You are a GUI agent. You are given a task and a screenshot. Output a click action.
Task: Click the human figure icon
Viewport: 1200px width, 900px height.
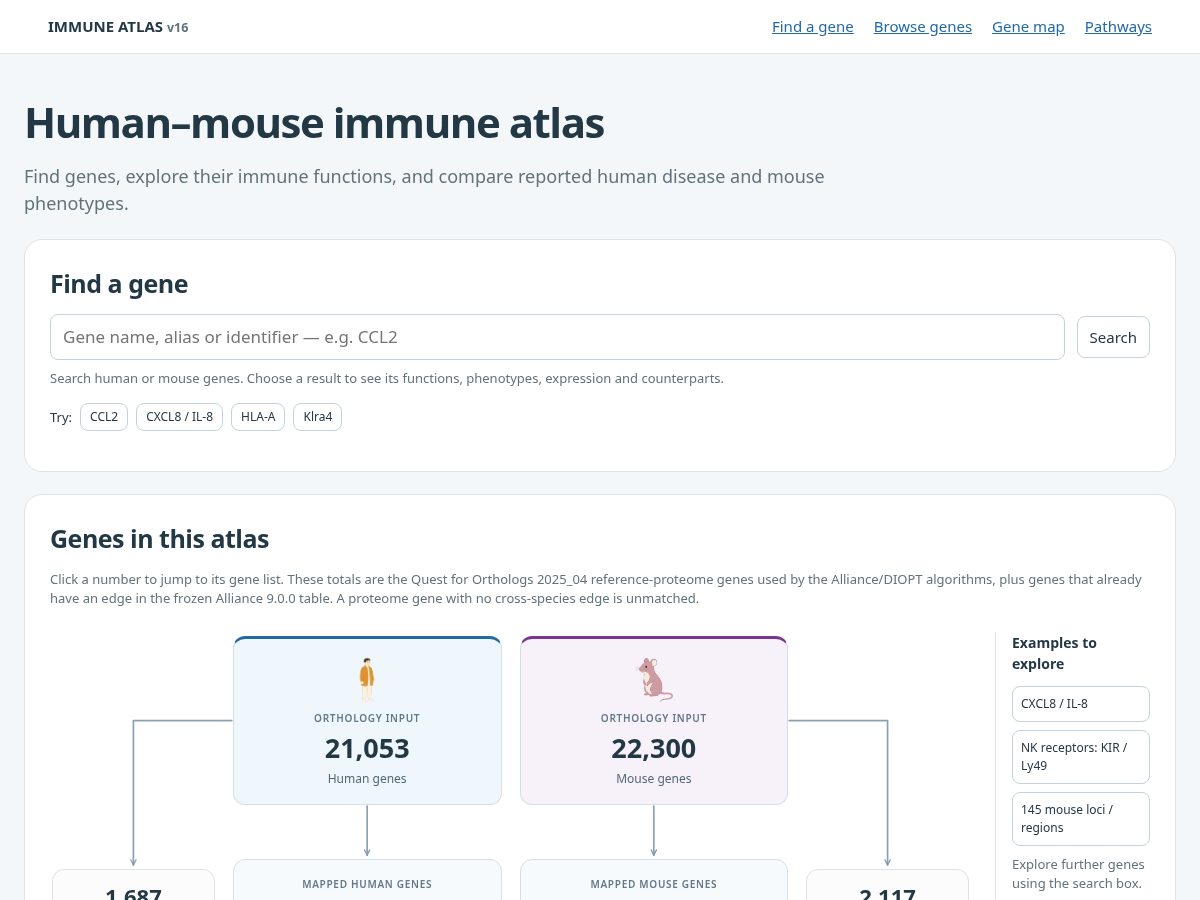point(367,680)
